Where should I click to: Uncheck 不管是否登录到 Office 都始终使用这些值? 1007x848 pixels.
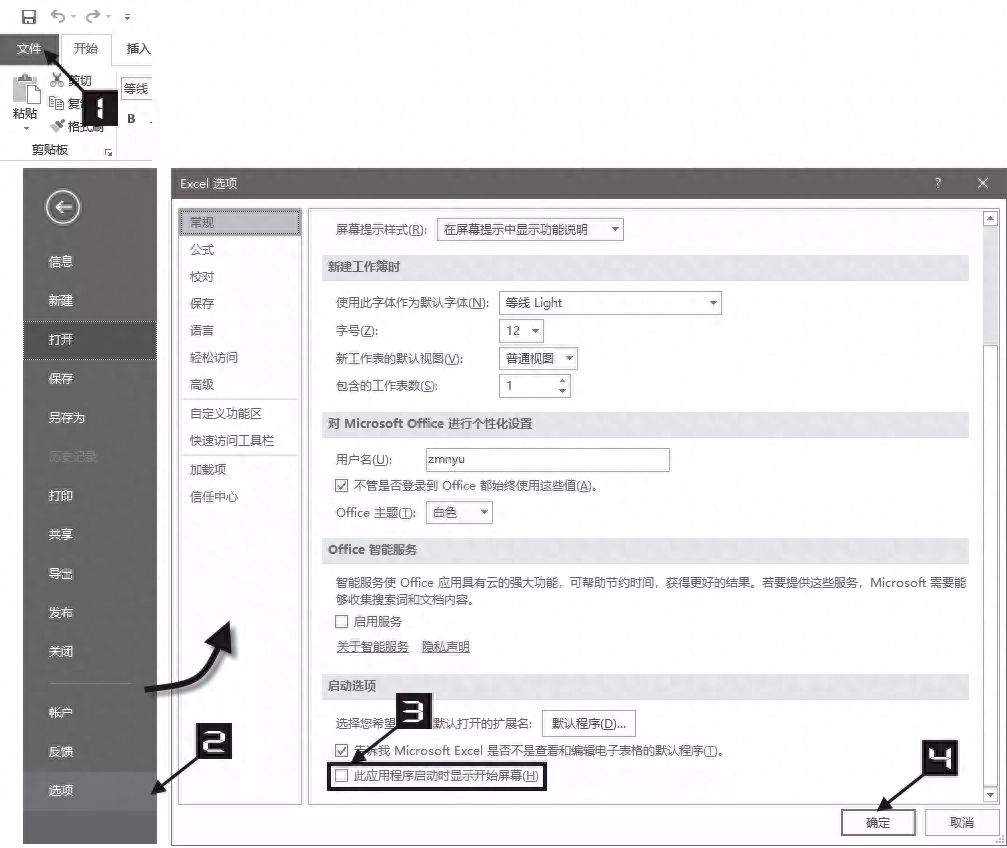342,483
